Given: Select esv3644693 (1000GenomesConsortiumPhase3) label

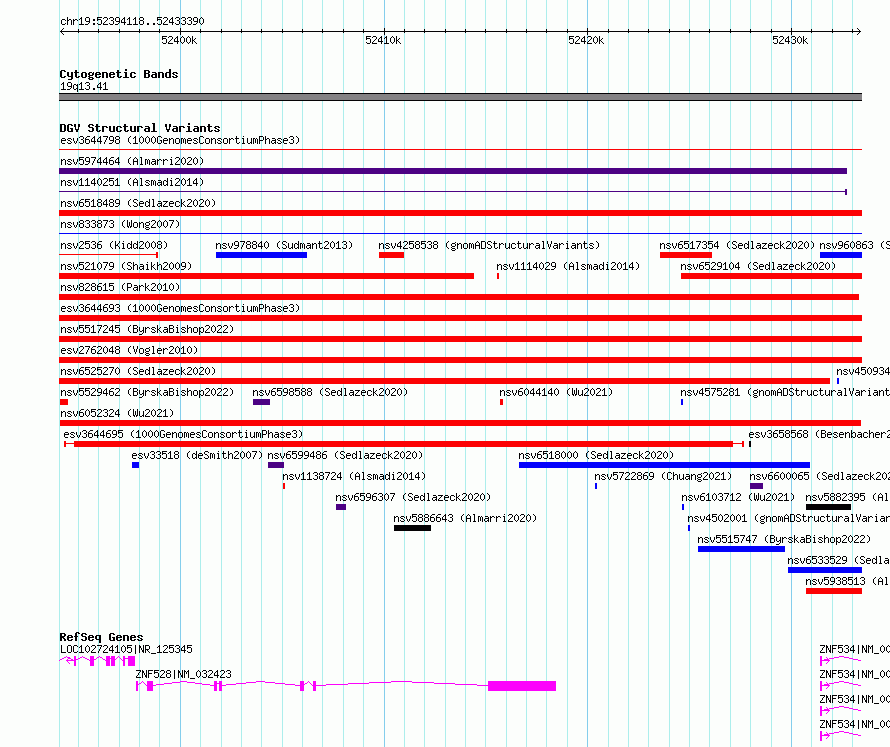Looking at the screenshot, I should pos(180,308).
